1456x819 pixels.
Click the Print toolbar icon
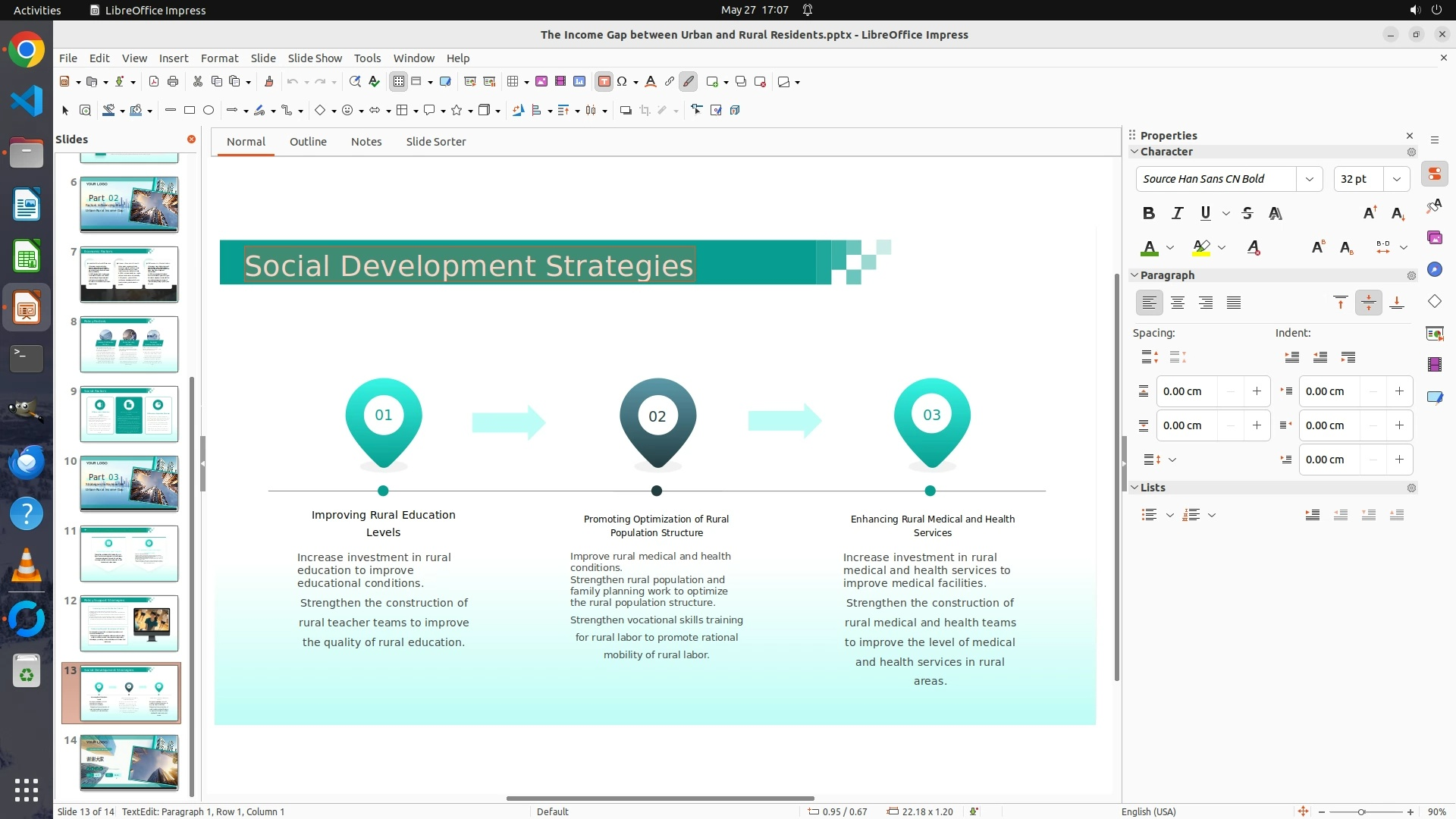tap(173, 82)
